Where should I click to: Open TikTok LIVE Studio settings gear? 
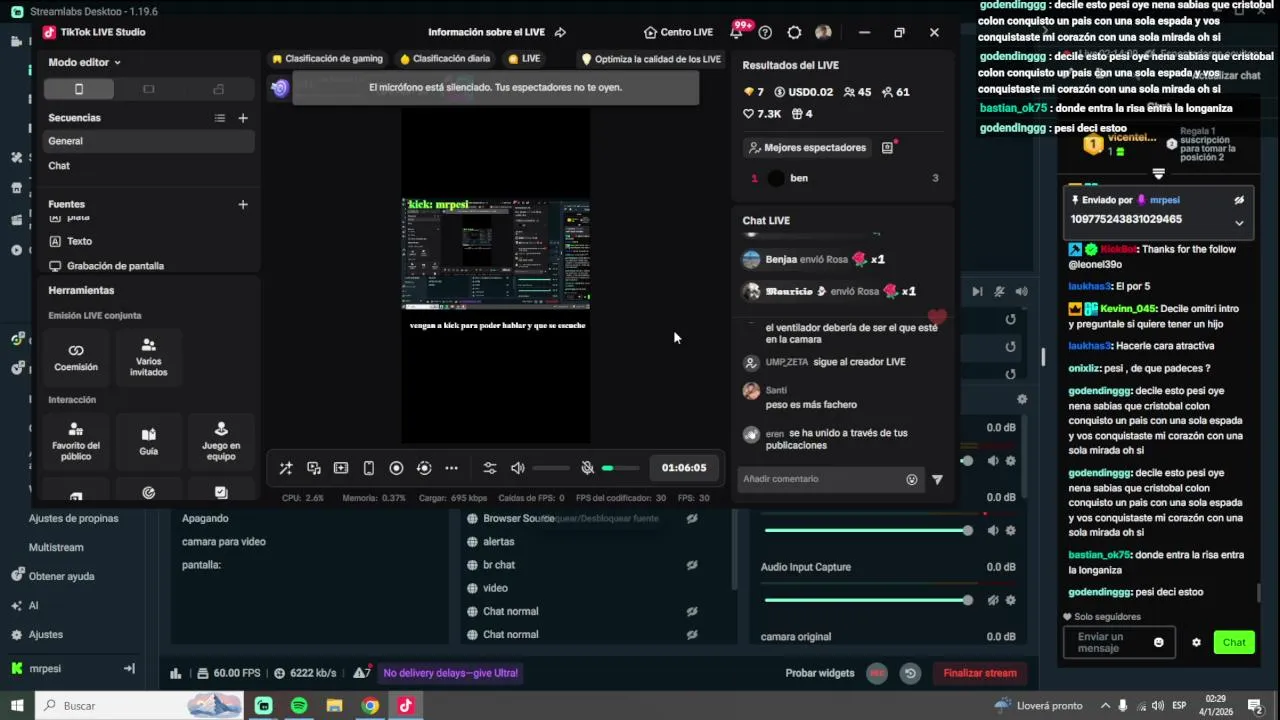coord(794,32)
